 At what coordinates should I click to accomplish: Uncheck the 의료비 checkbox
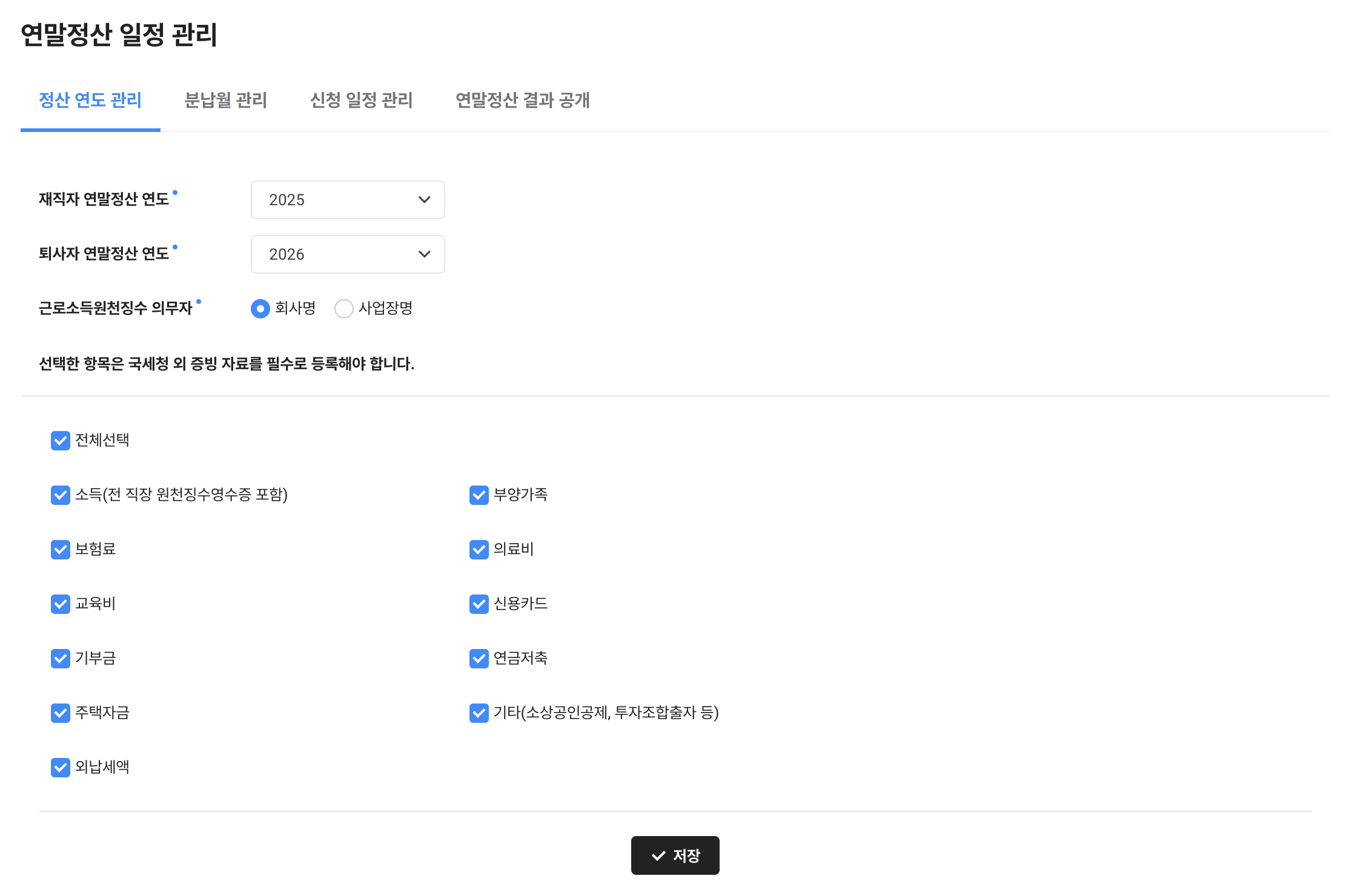[479, 550]
